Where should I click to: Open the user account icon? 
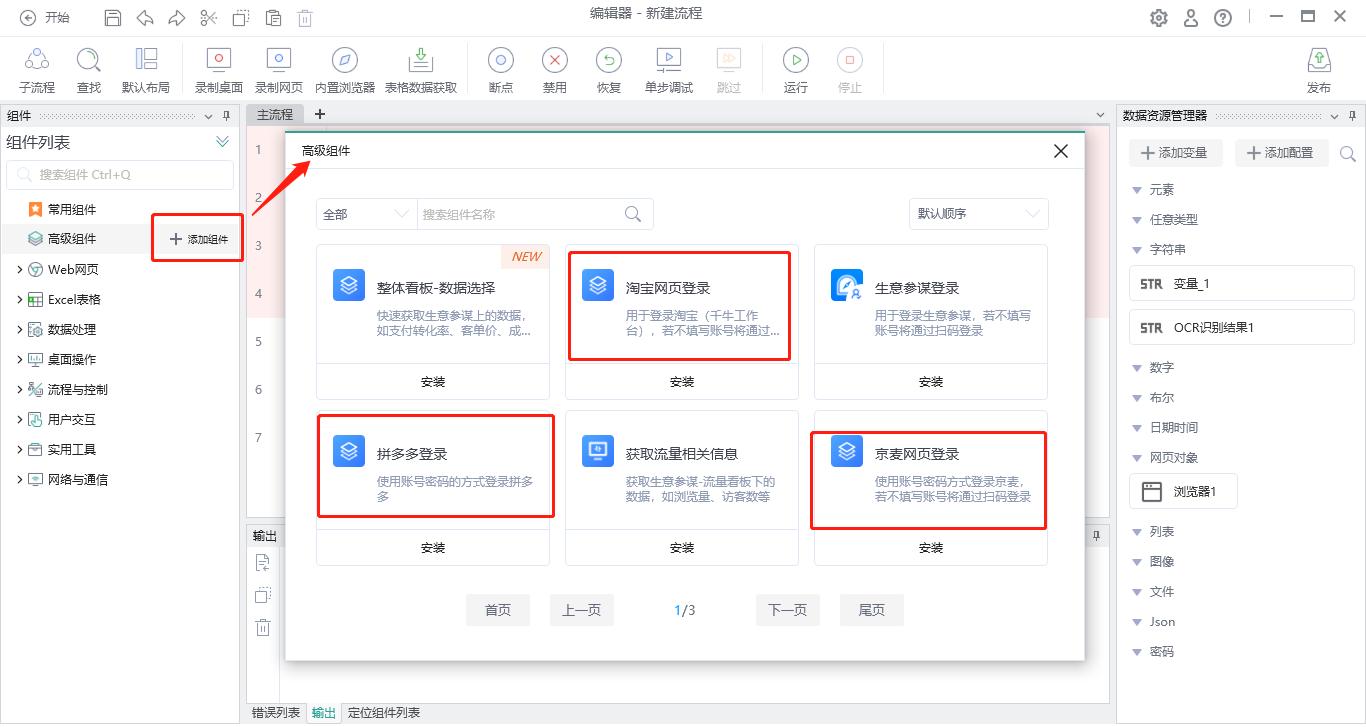(x=1191, y=17)
